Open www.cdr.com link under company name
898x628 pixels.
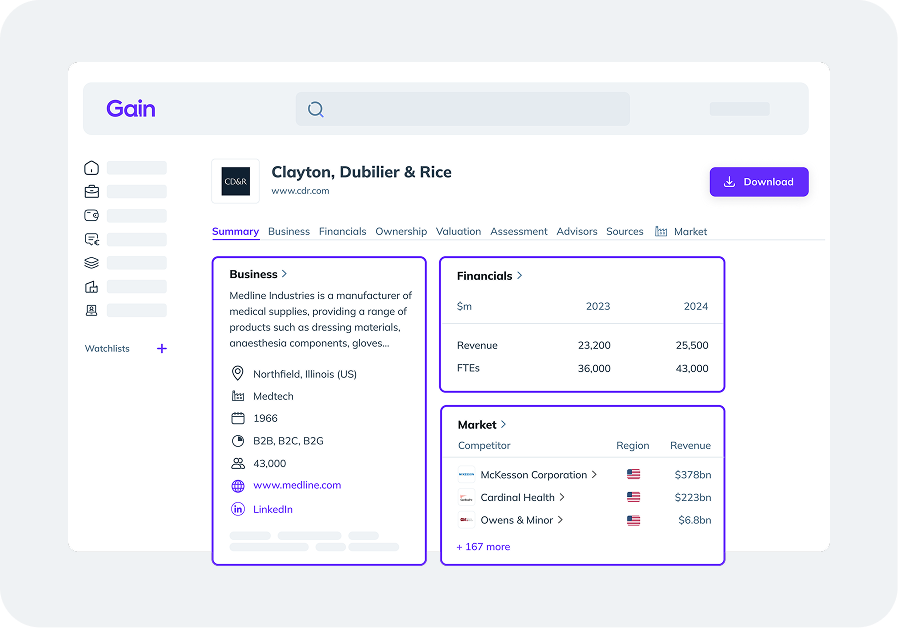pyautogui.click(x=300, y=191)
